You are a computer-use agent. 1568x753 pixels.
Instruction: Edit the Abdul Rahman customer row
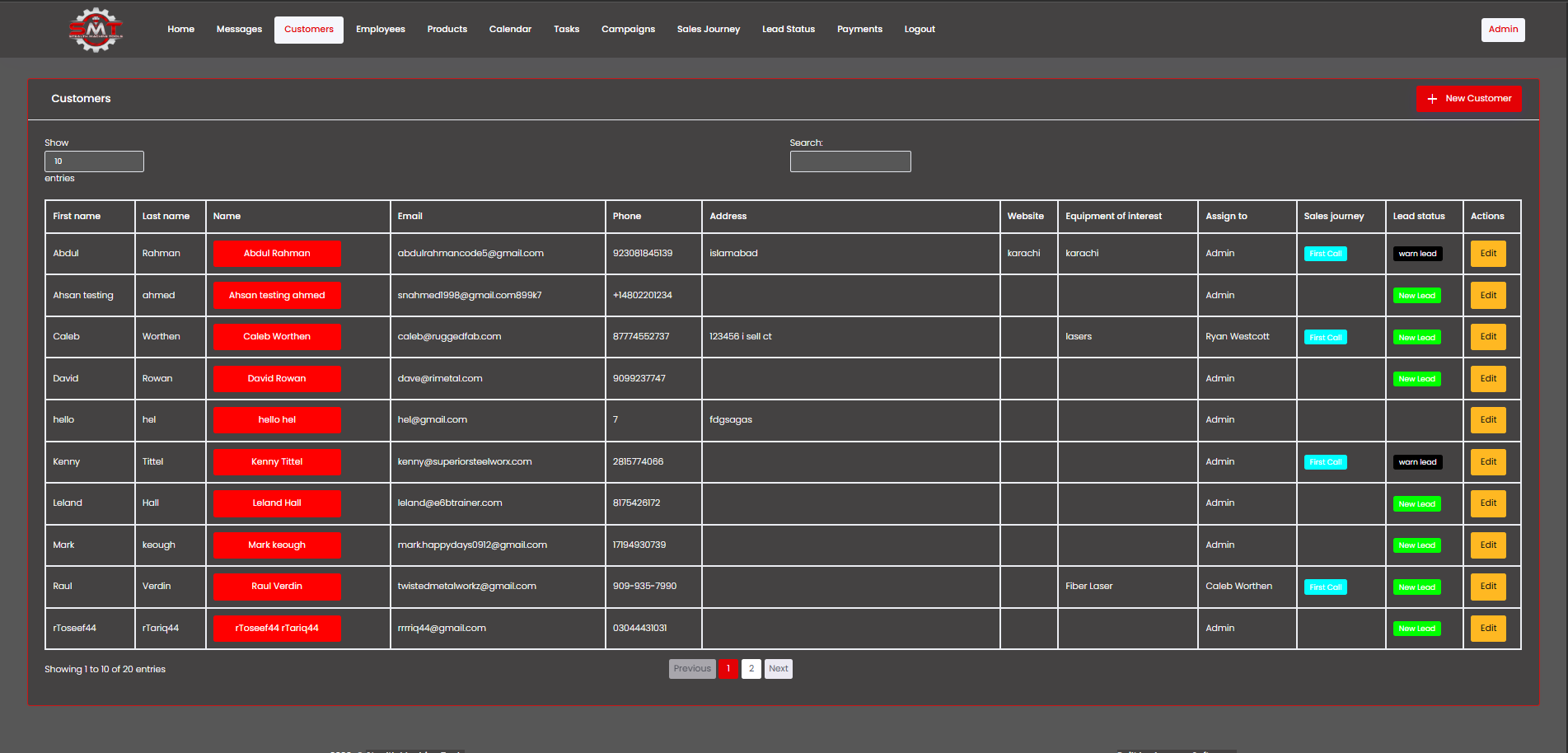[1488, 254]
